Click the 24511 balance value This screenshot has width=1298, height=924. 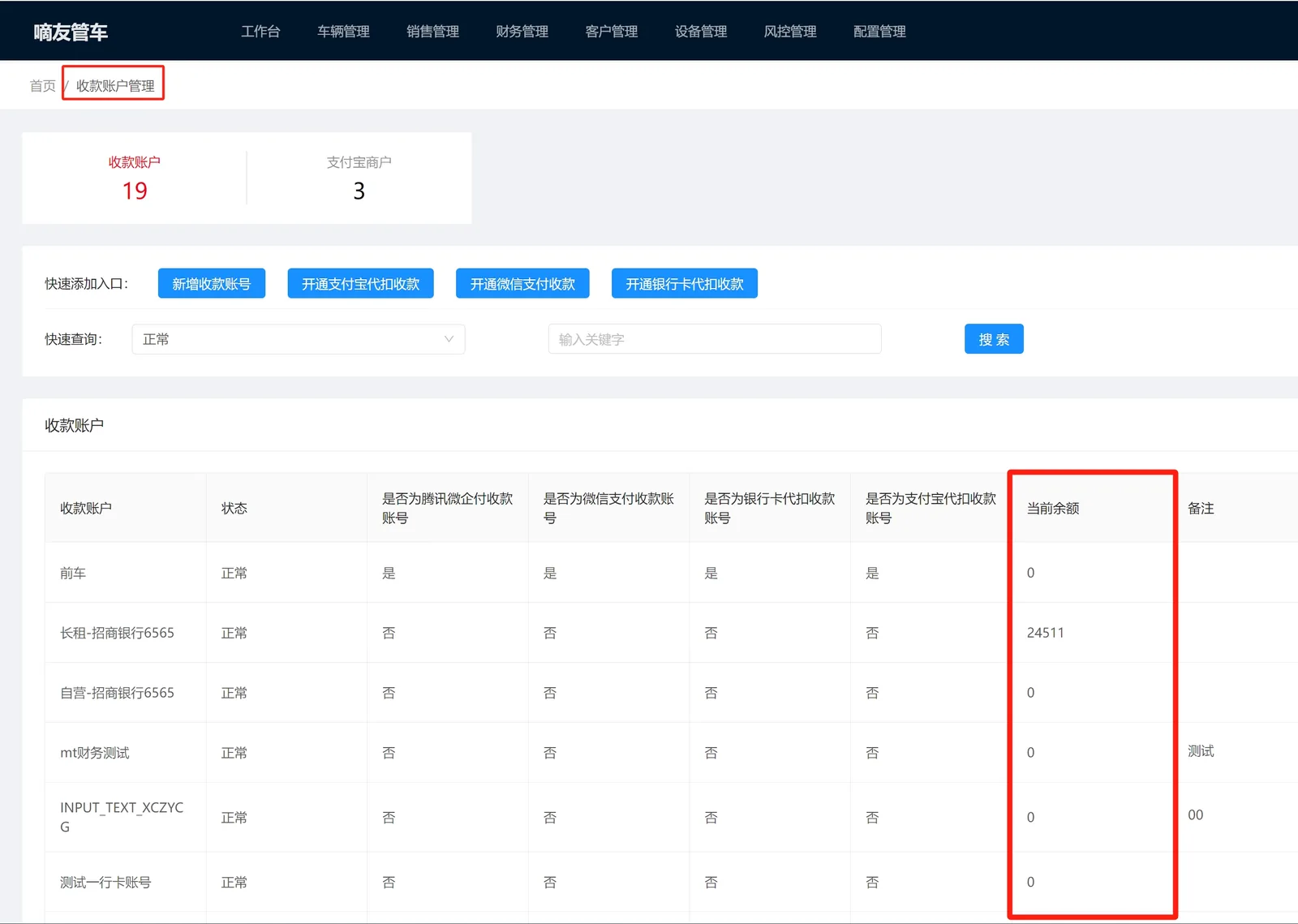point(1045,633)
